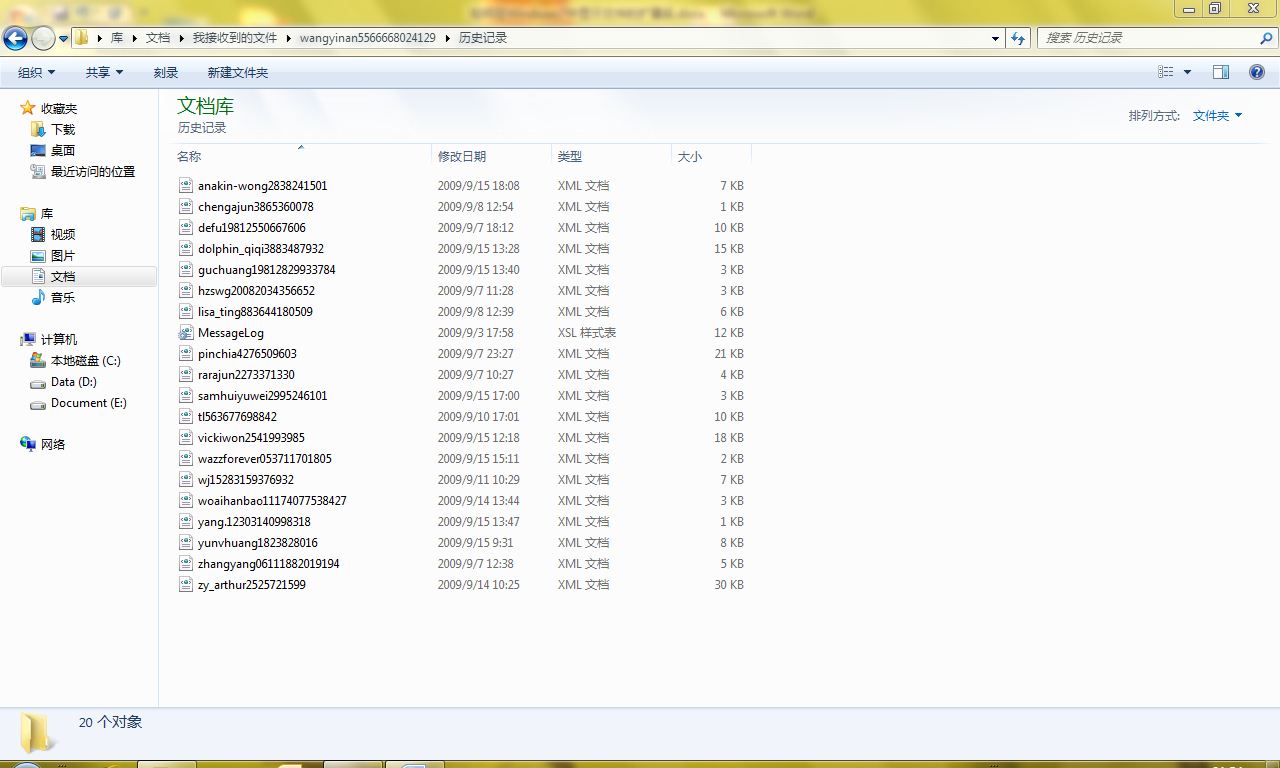The height and width of the screenshot is (768, 1280).
Task: Click the 新建文件夹 (New folder) button
Action: pos(237,73)
